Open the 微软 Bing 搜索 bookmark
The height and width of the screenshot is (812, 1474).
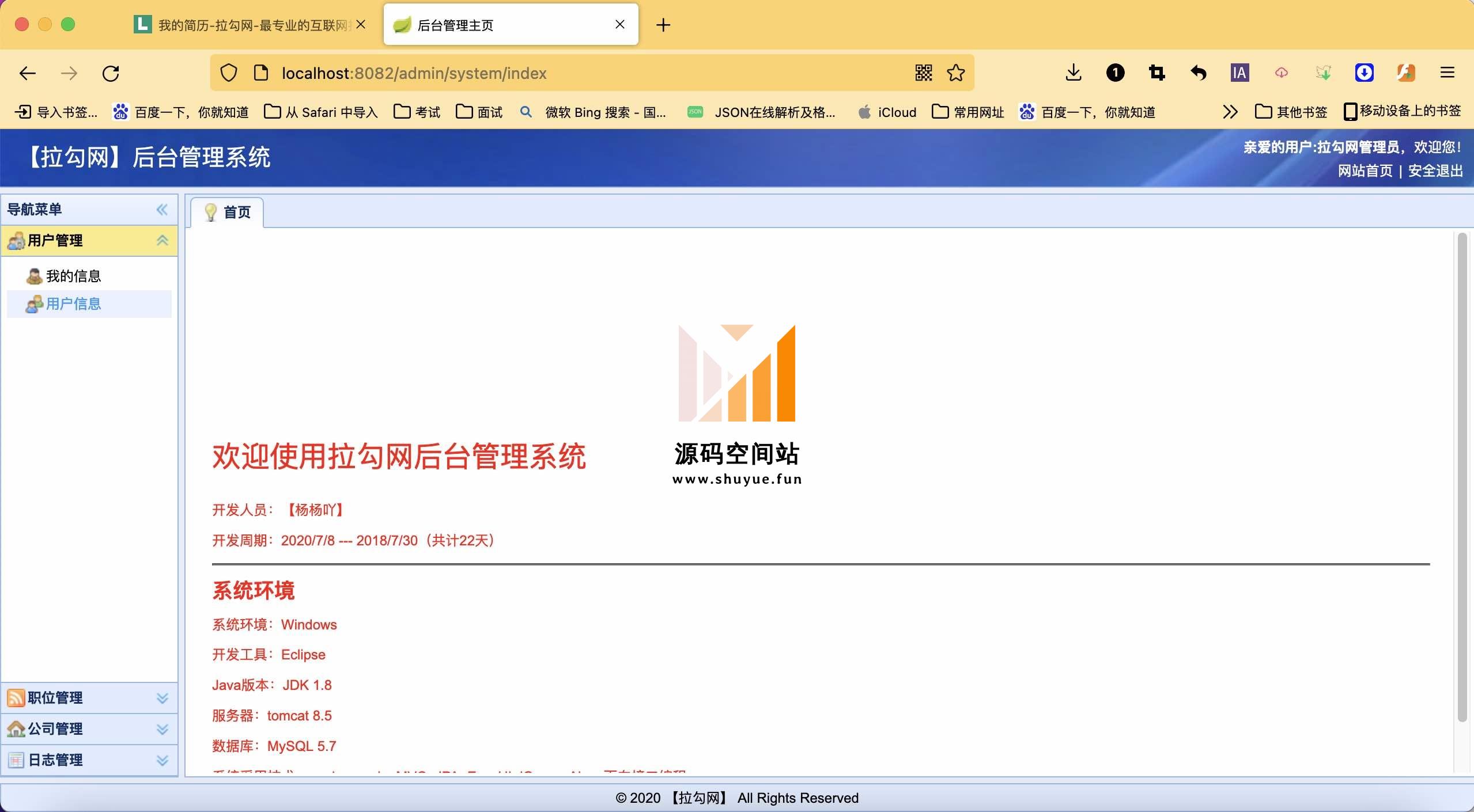(x=593, y=112)
